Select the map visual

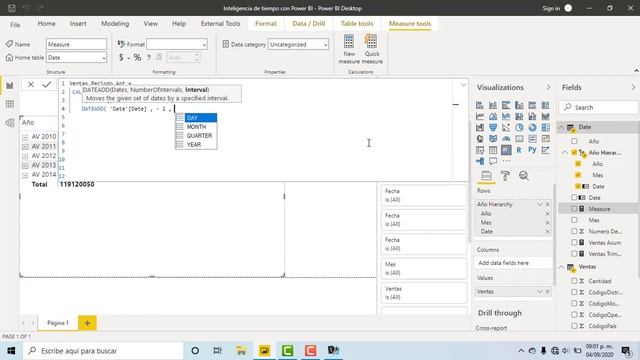click(480, 139)
